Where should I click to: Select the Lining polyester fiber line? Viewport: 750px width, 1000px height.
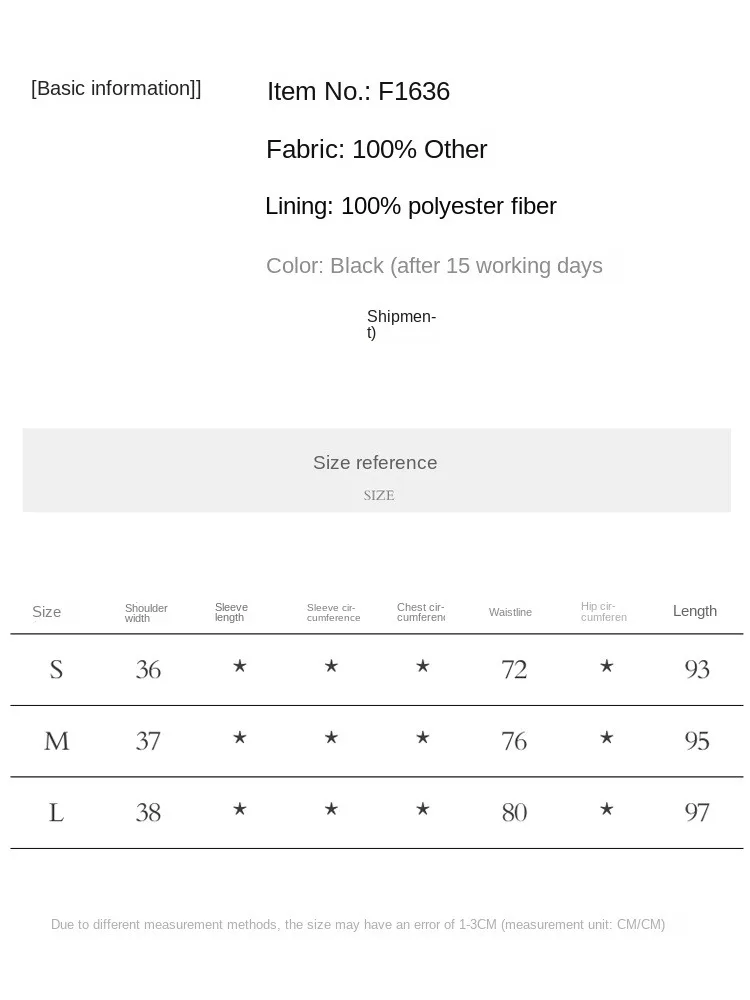(410, 207)
